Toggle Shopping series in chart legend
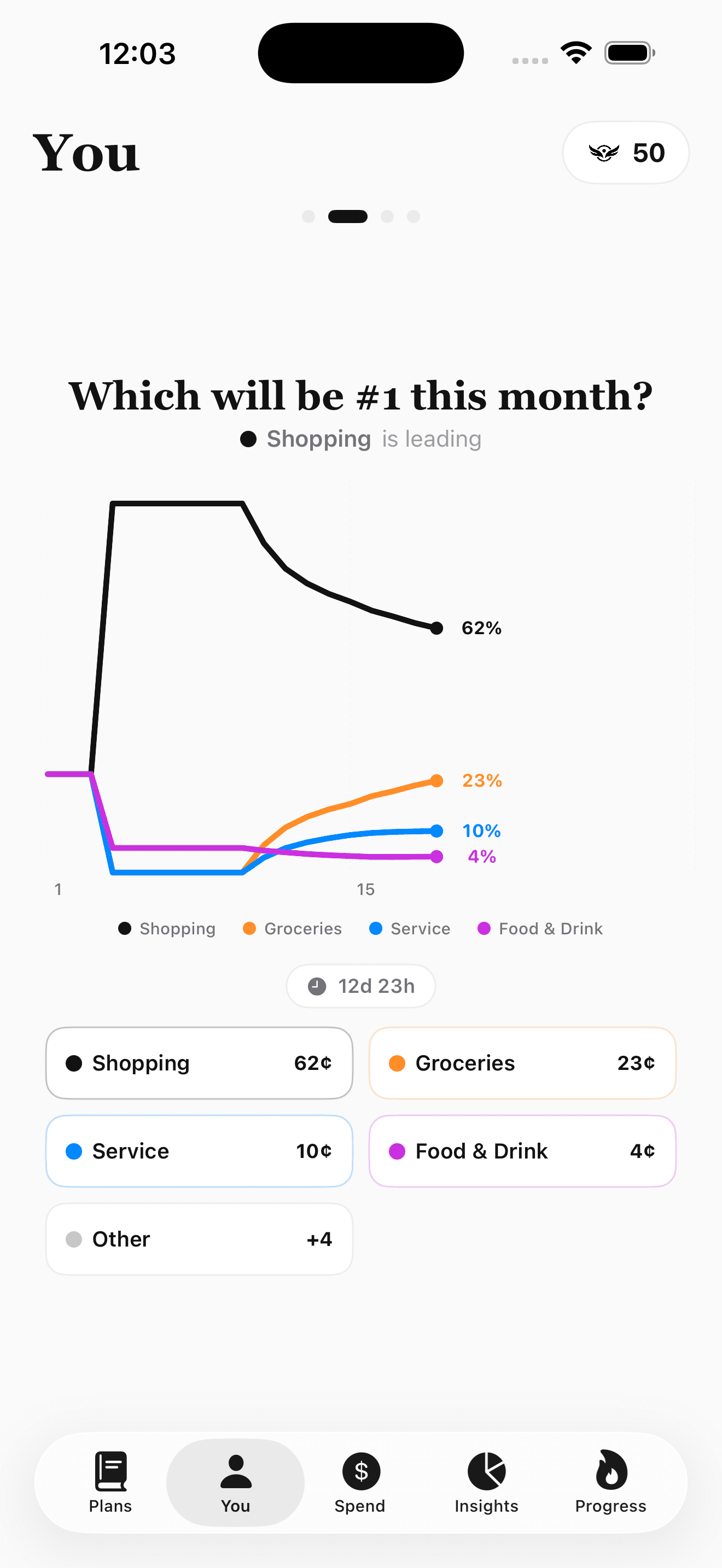 (167, 929)
